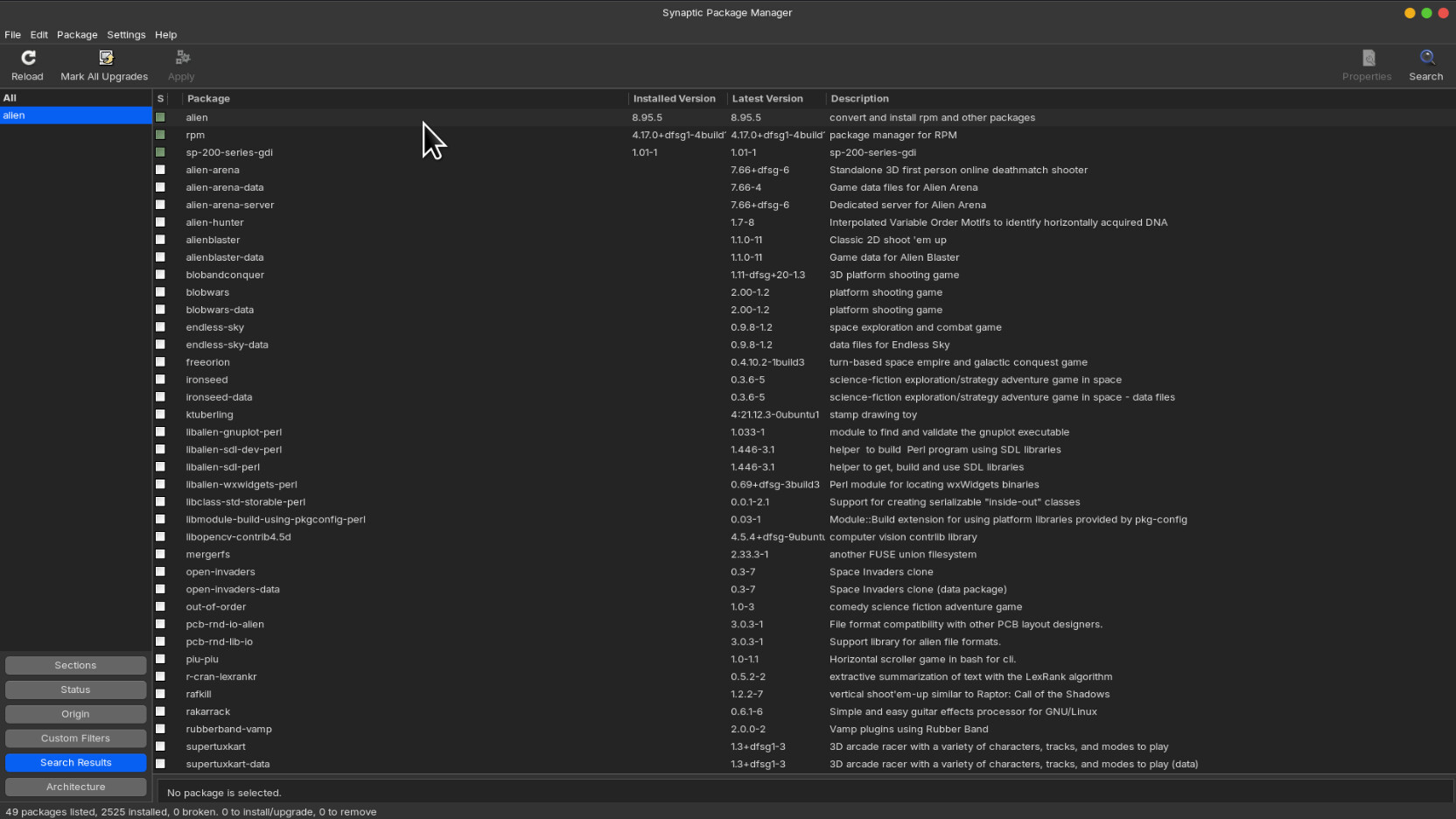Show the Architecture filter view
Image resolution: width=1456 pixels, height=819 pixels.
[75, 787]
